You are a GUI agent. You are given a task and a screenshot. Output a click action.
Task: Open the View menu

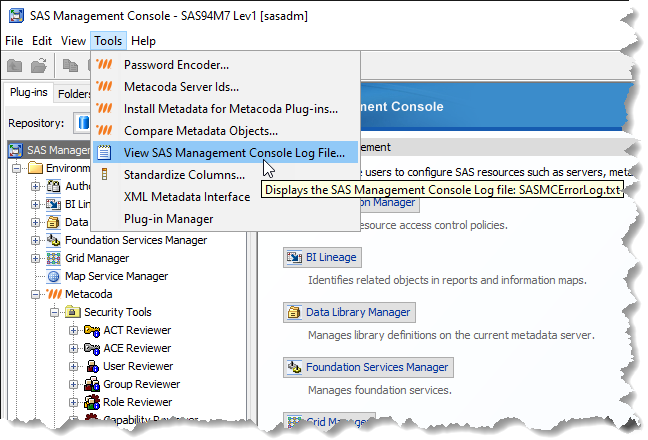(73, 41)
